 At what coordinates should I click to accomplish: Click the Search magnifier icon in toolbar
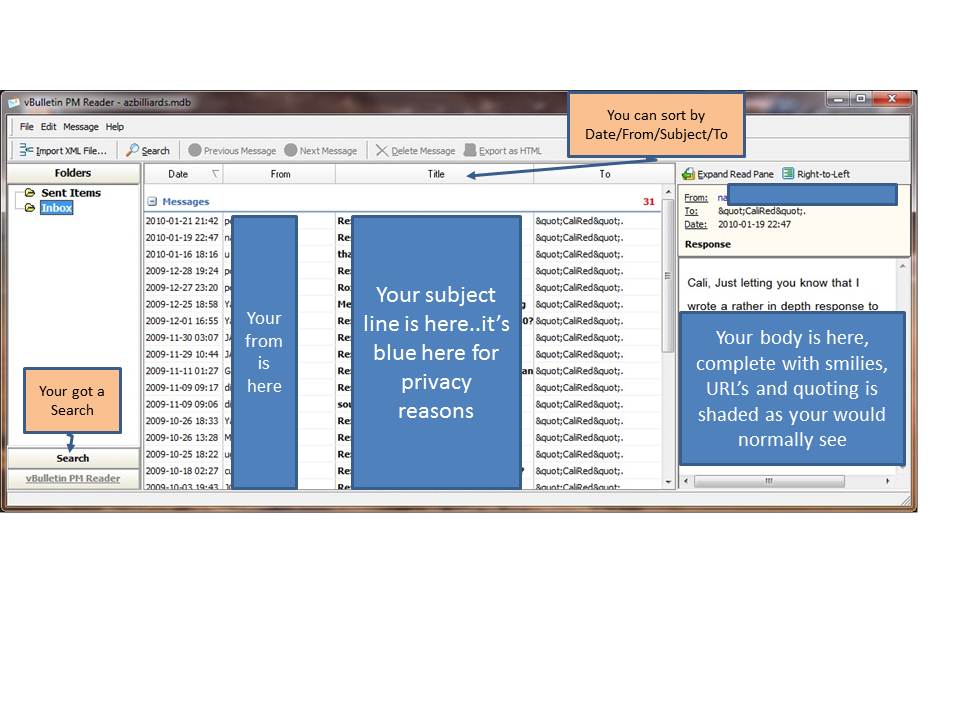(x=132, y=151)
